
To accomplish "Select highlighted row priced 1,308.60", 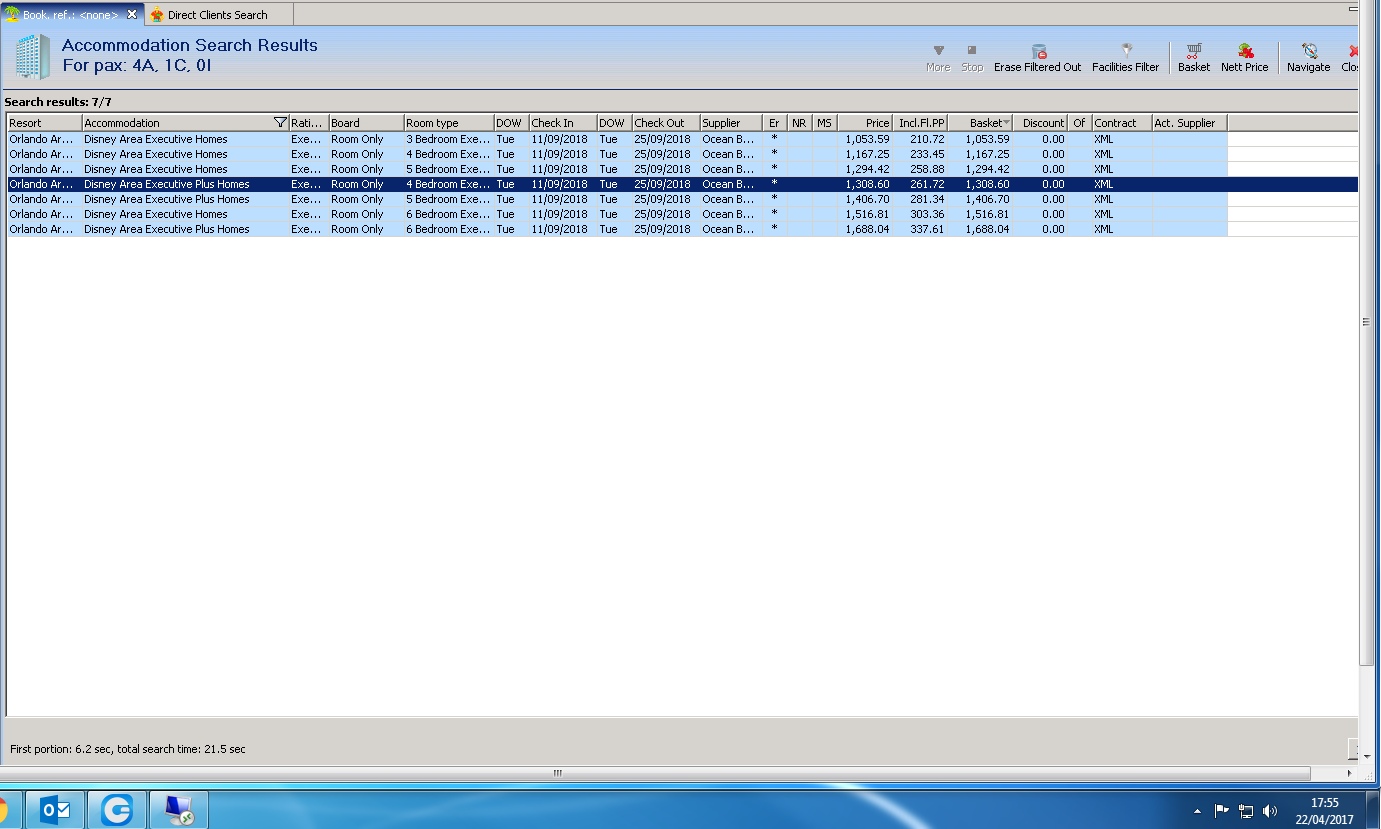I will (x=682, y=184).
